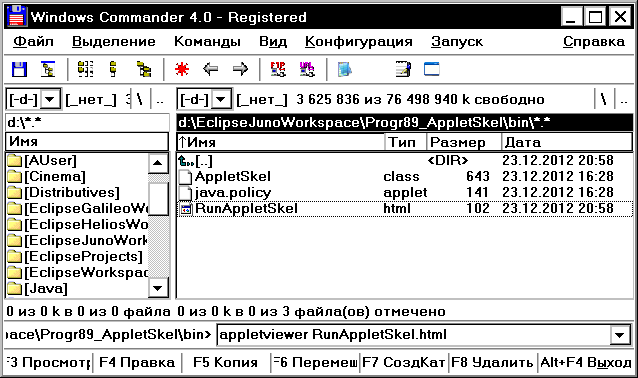Screen dimensions: 638x378
Task: Click the folder icon for [Distributives]
Action: tap(15, 193)
